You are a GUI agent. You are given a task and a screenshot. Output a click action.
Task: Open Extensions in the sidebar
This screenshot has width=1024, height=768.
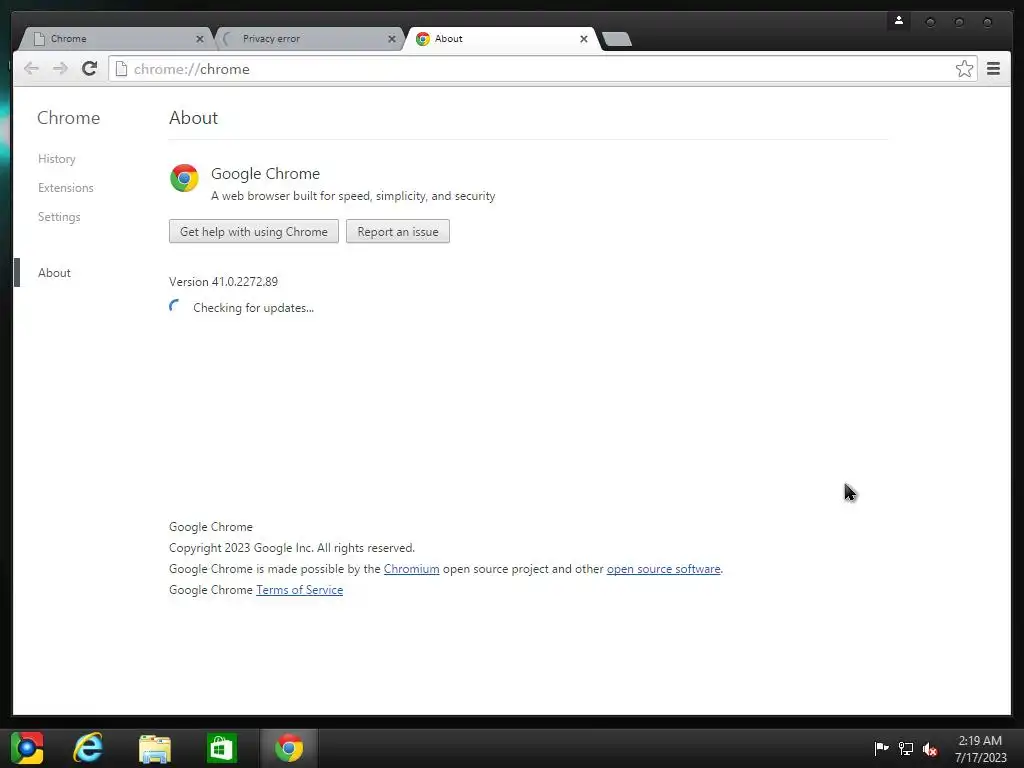[65, 187]
